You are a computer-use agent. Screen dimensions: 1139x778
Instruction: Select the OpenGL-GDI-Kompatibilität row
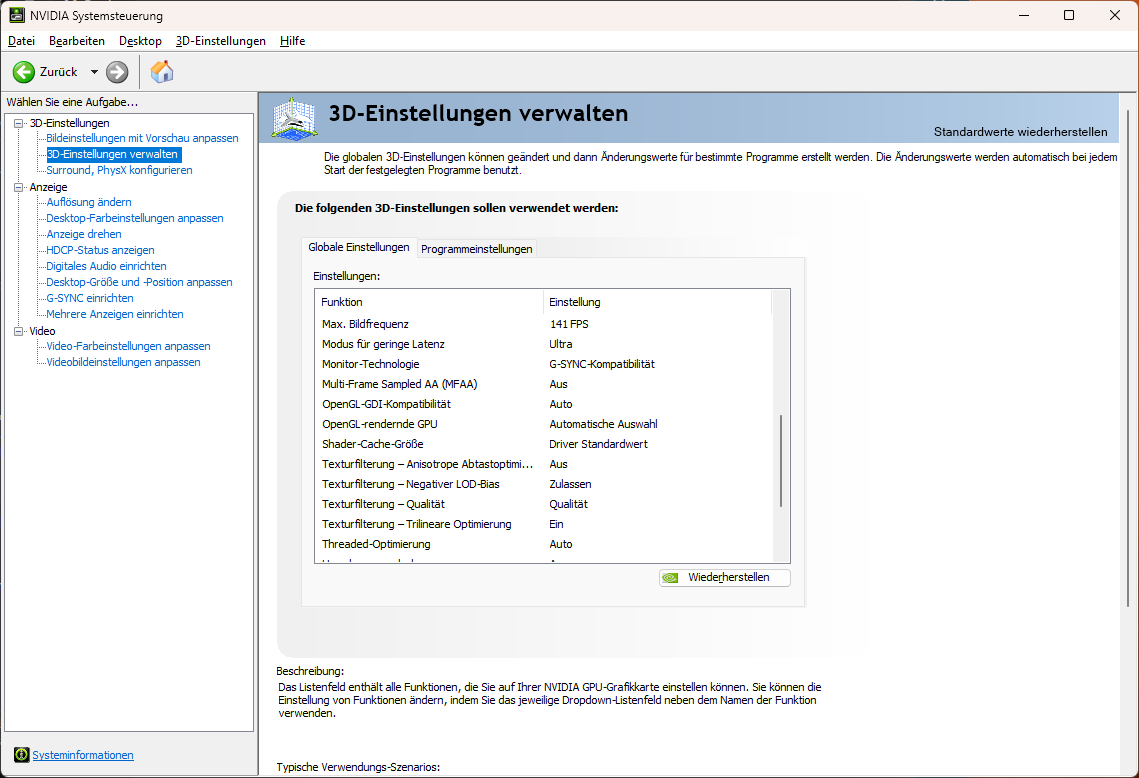(x=543, y=404)
